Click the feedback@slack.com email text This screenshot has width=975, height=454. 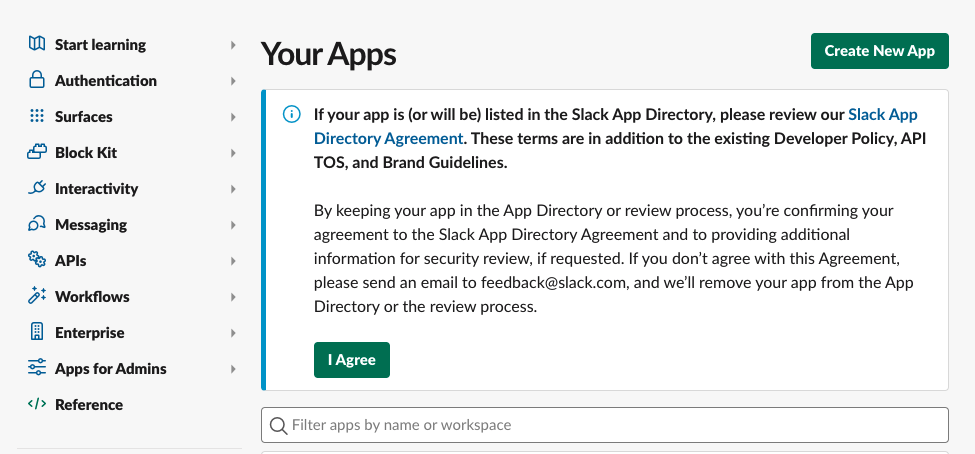pos(553,283)
